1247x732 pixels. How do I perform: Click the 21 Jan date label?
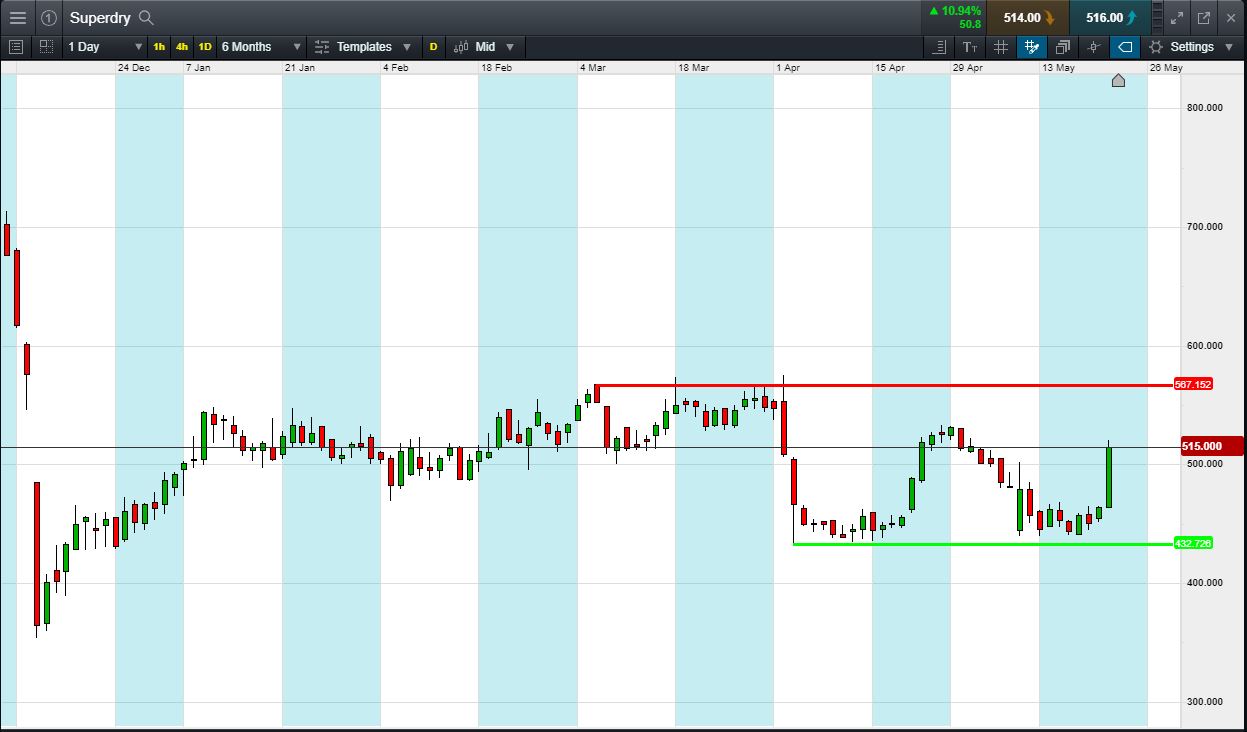coord(300,67)
